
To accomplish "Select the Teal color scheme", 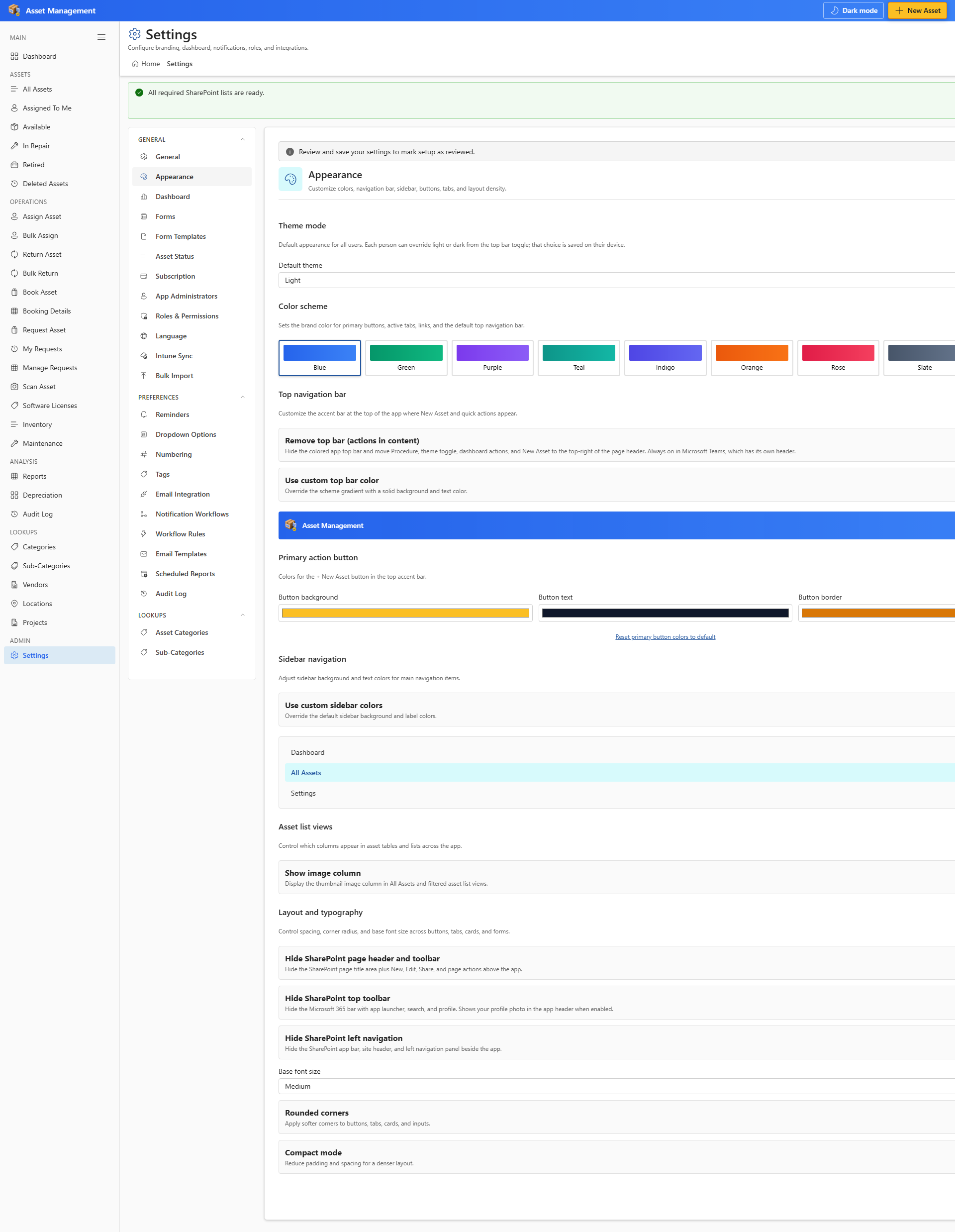I will pos(579,358).
